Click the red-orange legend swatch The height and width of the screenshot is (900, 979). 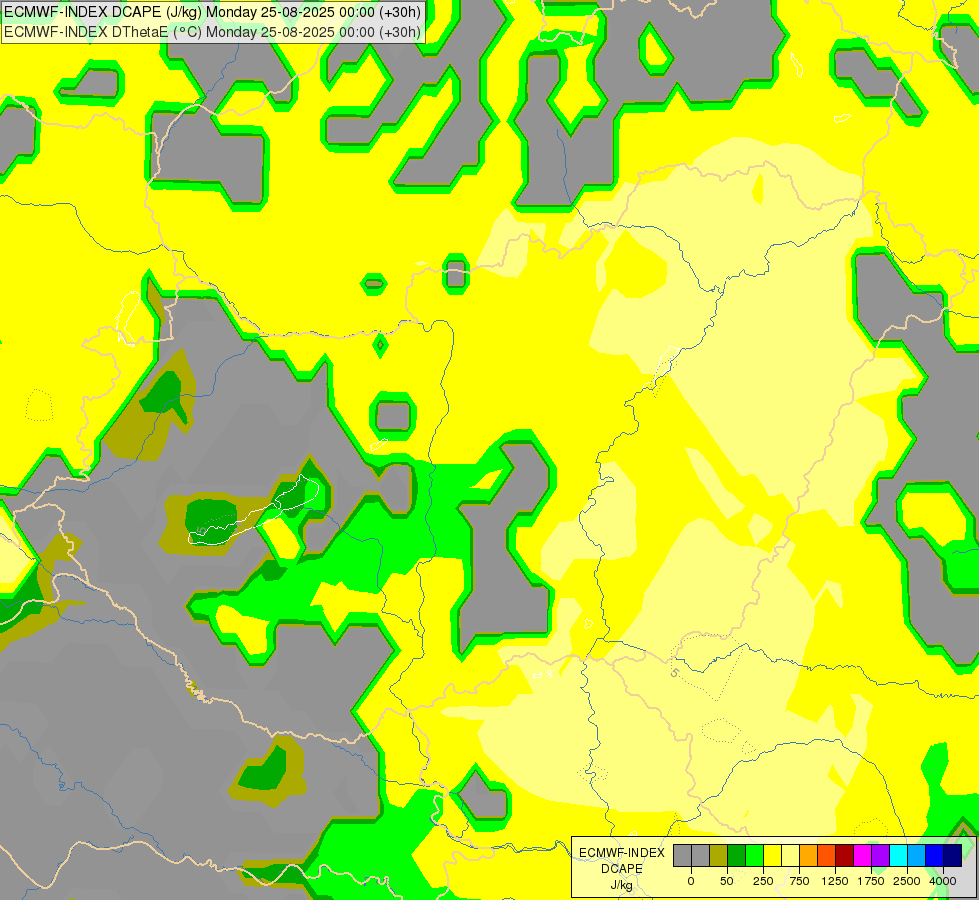coord(827,856)
